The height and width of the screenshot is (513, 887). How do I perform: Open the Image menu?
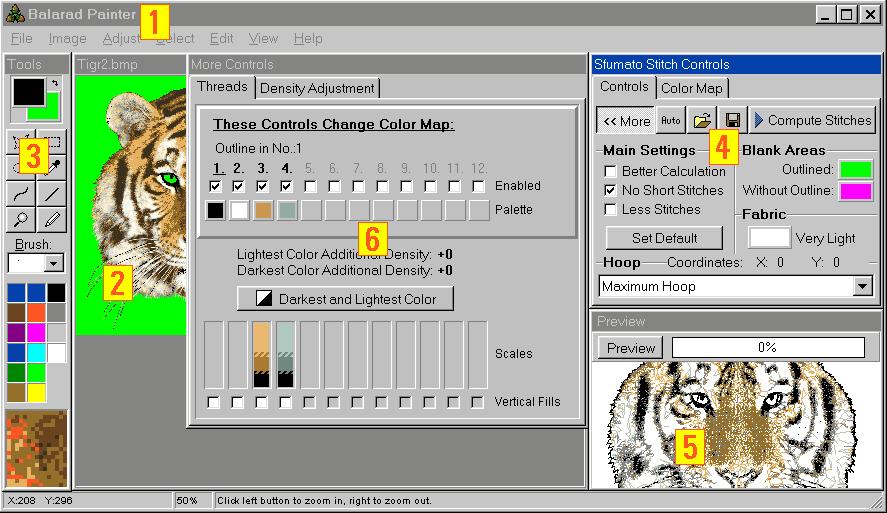[67, 38]
